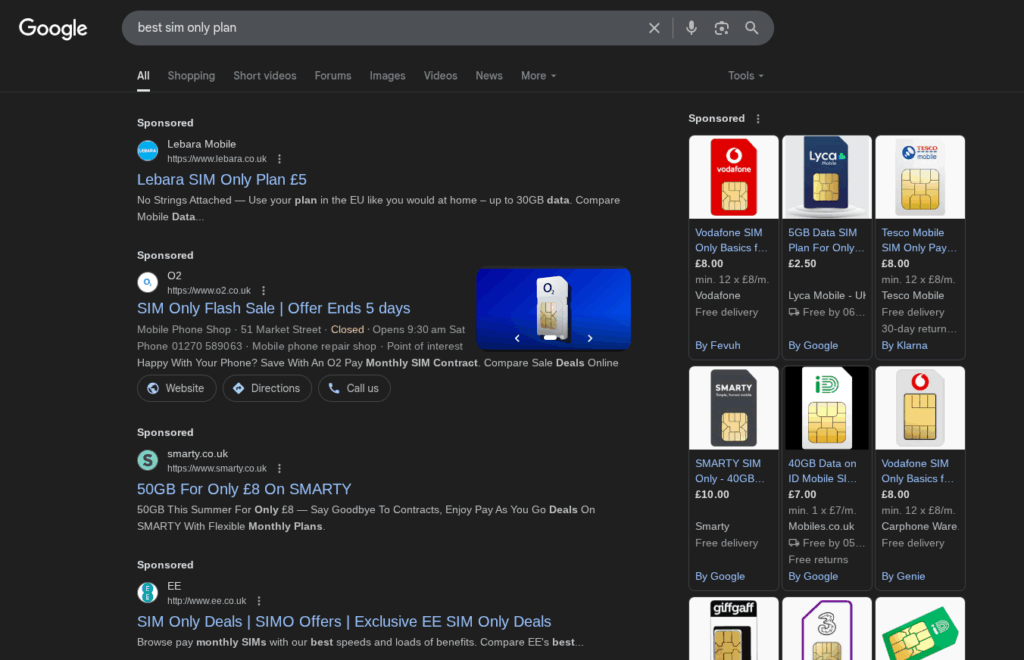Click the O2 favicon

(148, 283)
